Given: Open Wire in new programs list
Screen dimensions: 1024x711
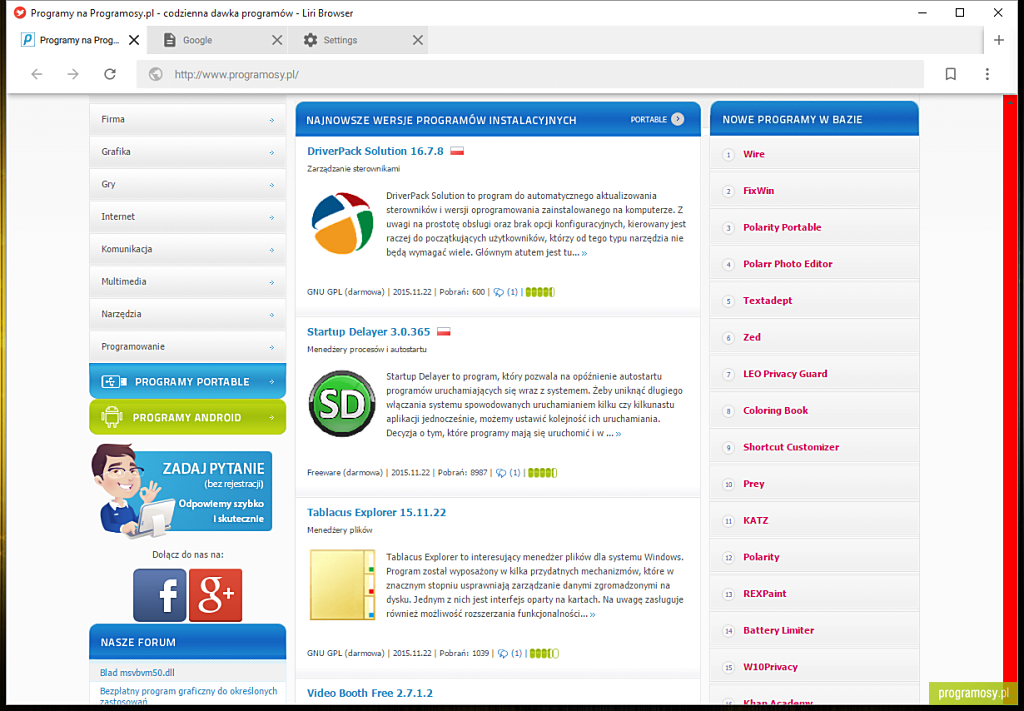Looking at the screenshot, I should click(754, 154).
